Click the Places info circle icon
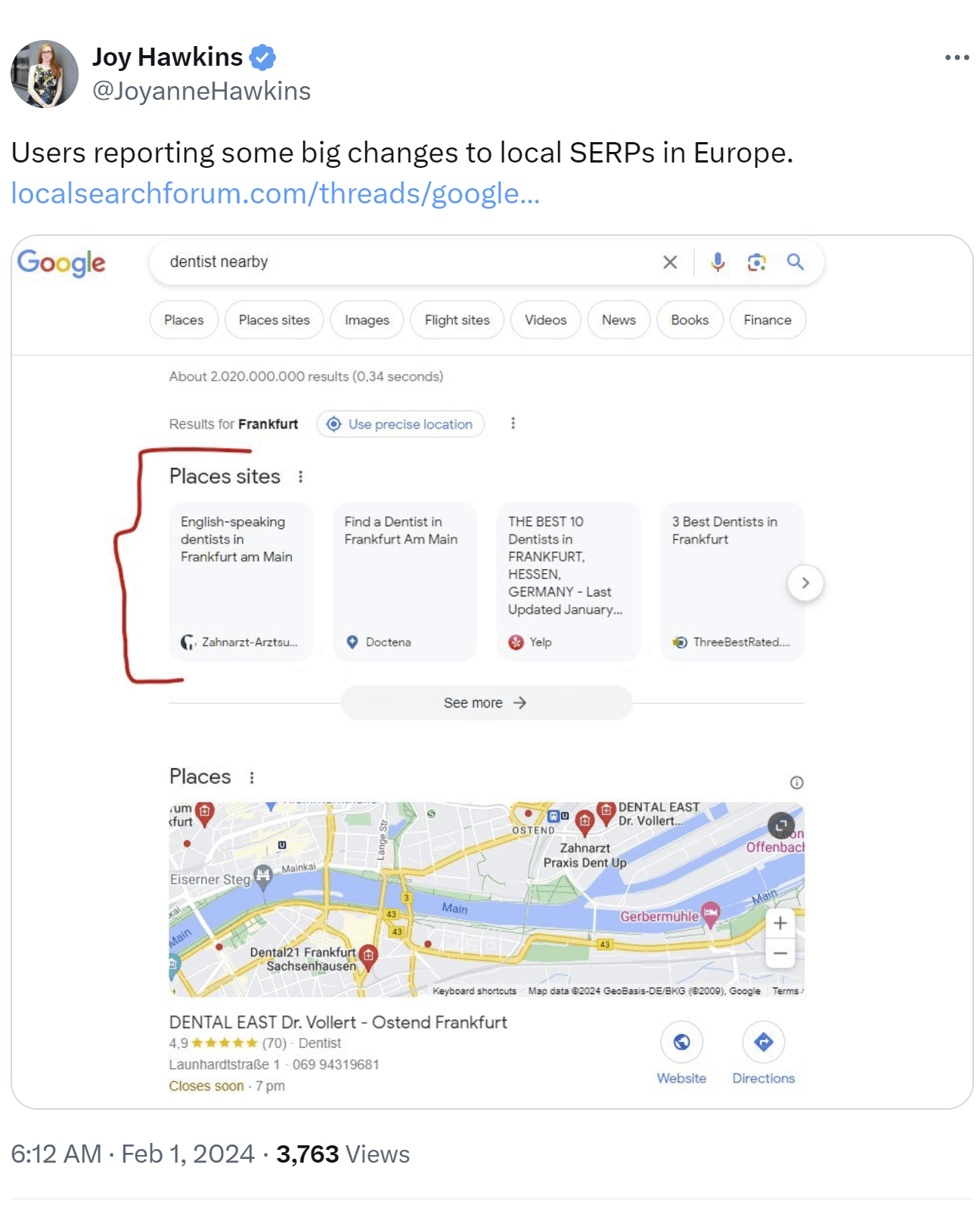Viewport: 980px width, 1205px height. pos(796,782)
